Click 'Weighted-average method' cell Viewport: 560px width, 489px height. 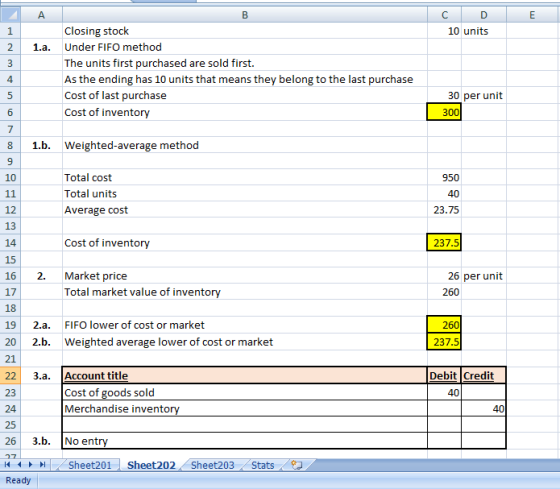[245, 145]
